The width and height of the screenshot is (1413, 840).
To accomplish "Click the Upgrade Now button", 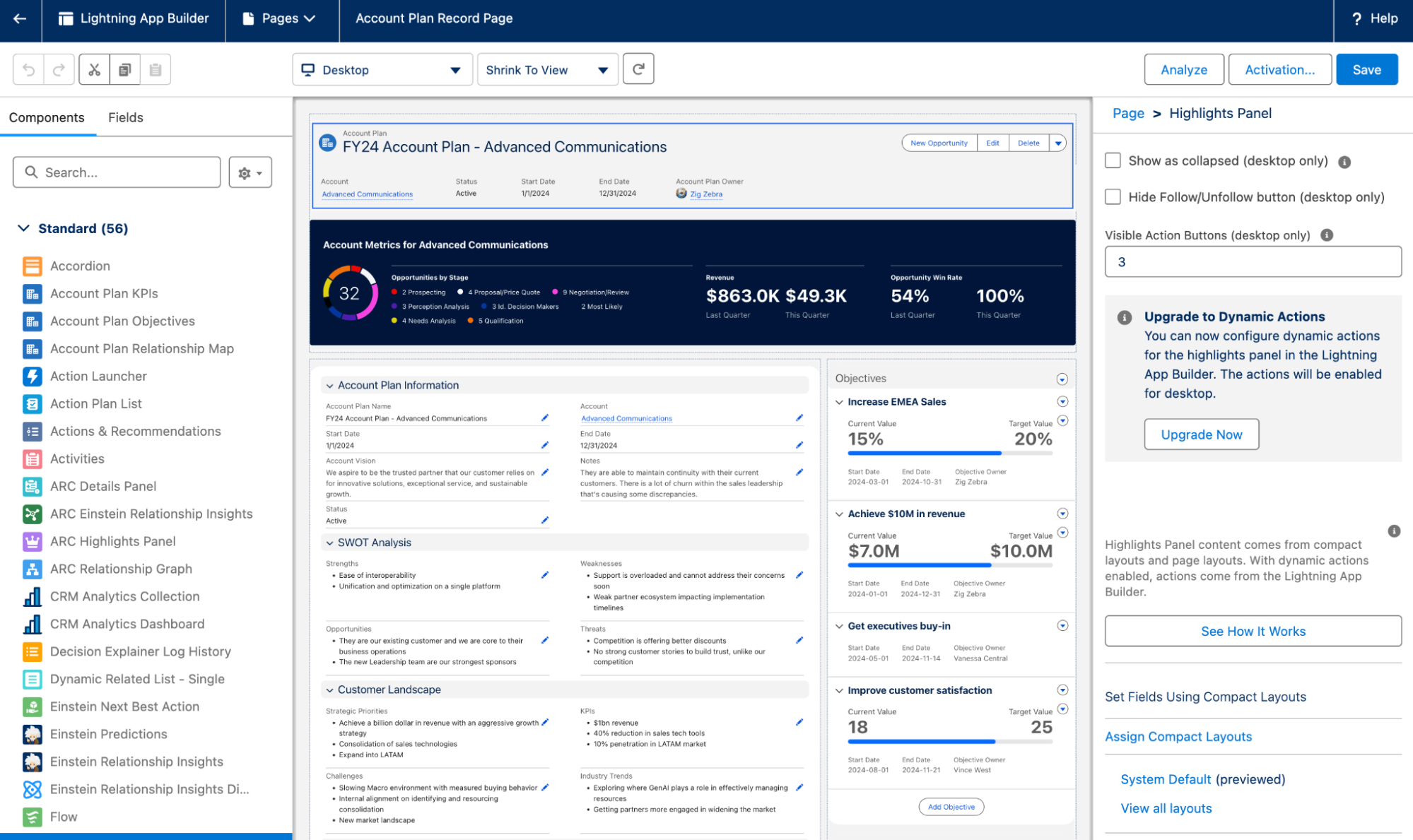I will [1201, 434].
